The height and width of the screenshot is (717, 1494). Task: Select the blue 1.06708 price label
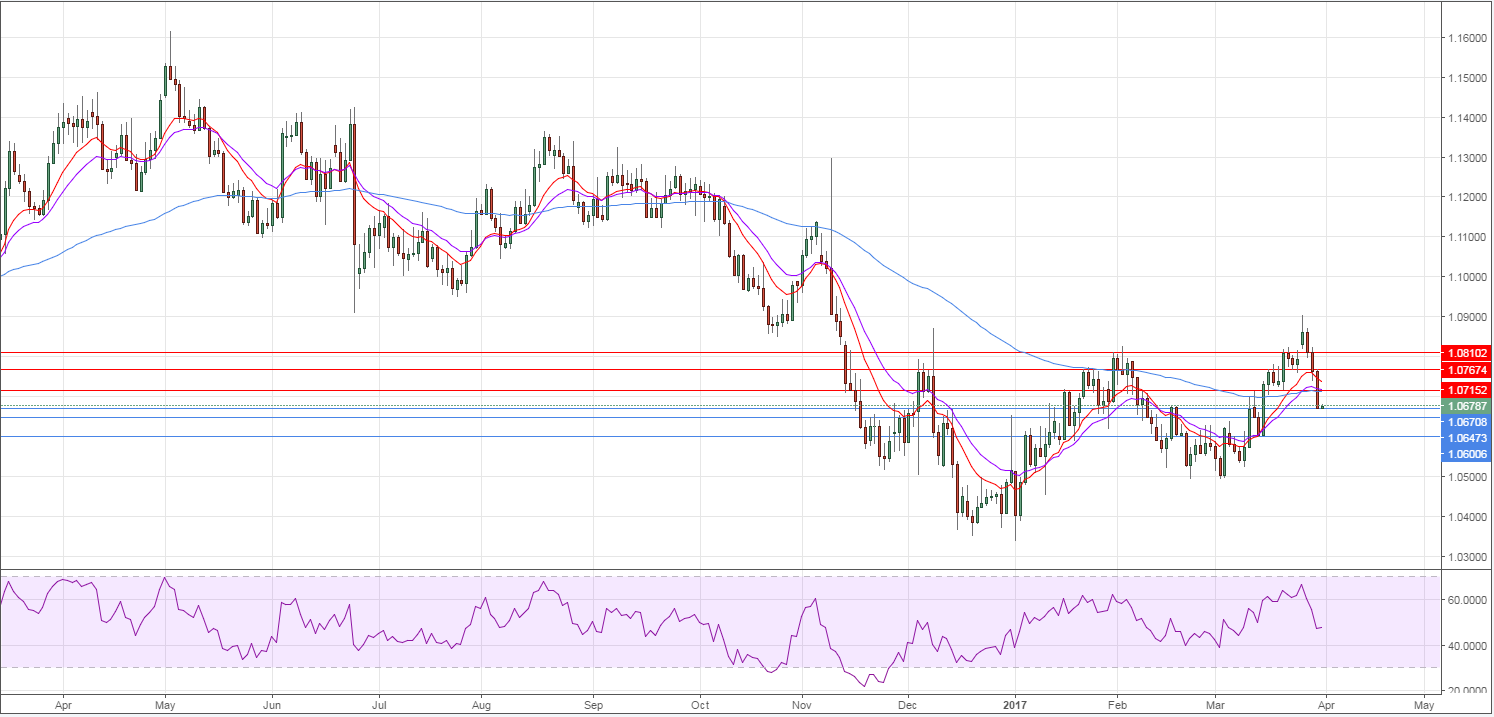[1467, 423]
